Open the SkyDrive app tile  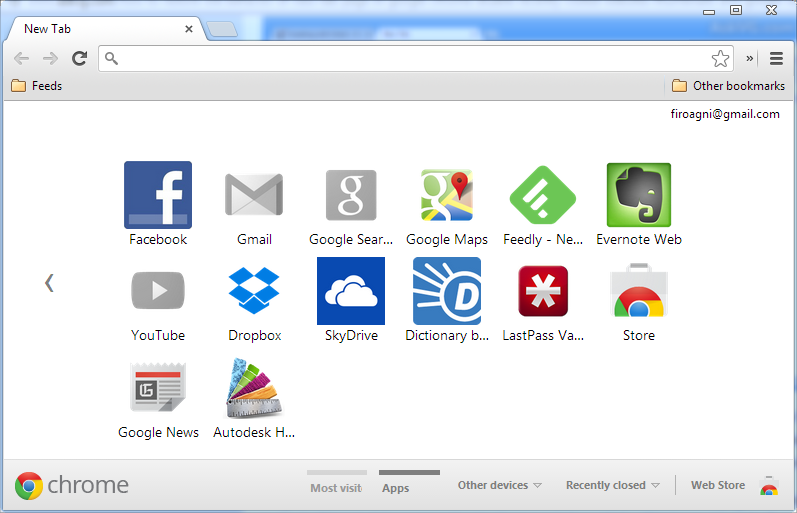pos(351,291)
